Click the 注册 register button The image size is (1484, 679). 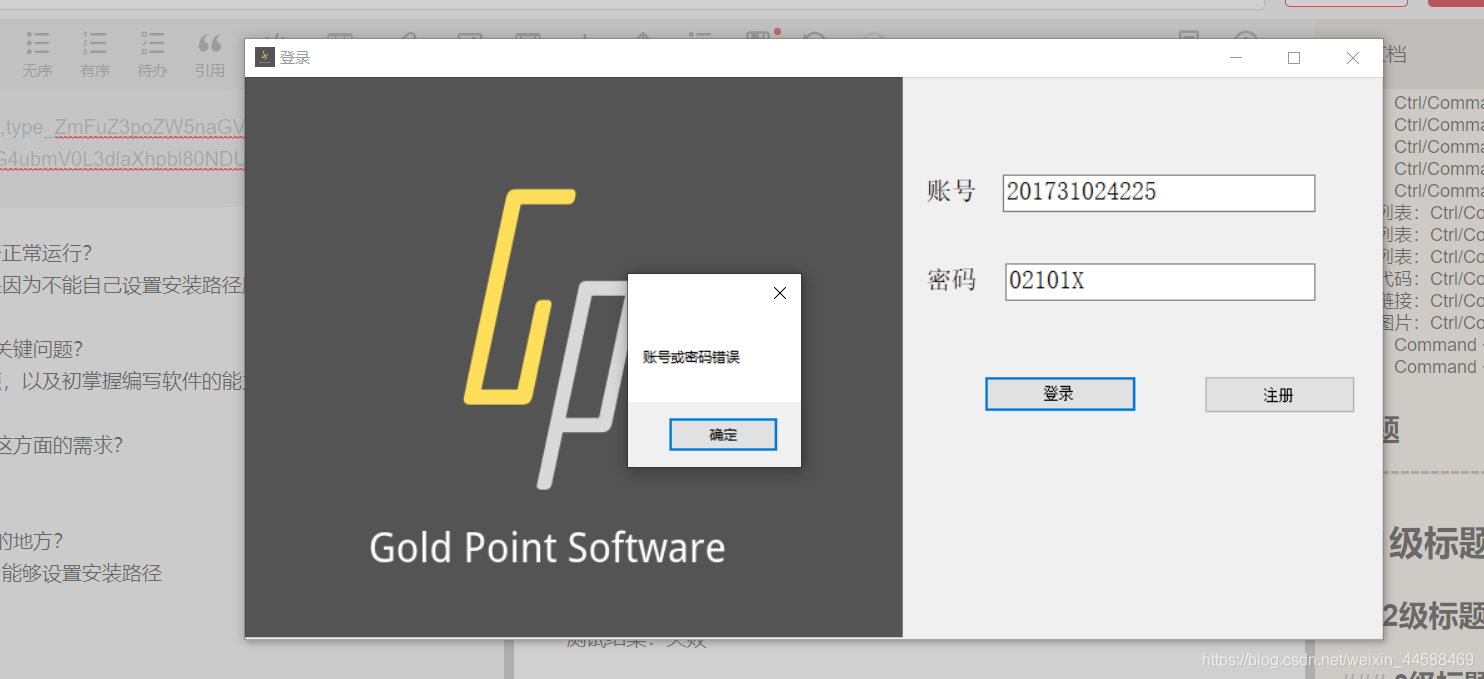click(1279, 395)
